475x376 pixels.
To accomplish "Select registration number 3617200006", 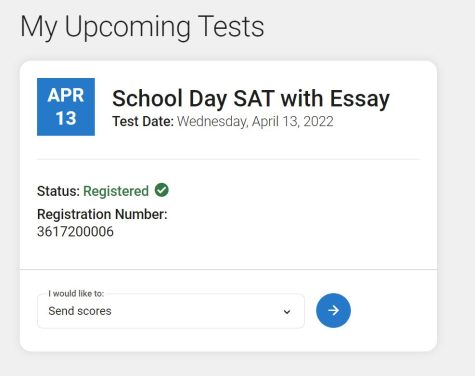I will (x=75, y=232).
